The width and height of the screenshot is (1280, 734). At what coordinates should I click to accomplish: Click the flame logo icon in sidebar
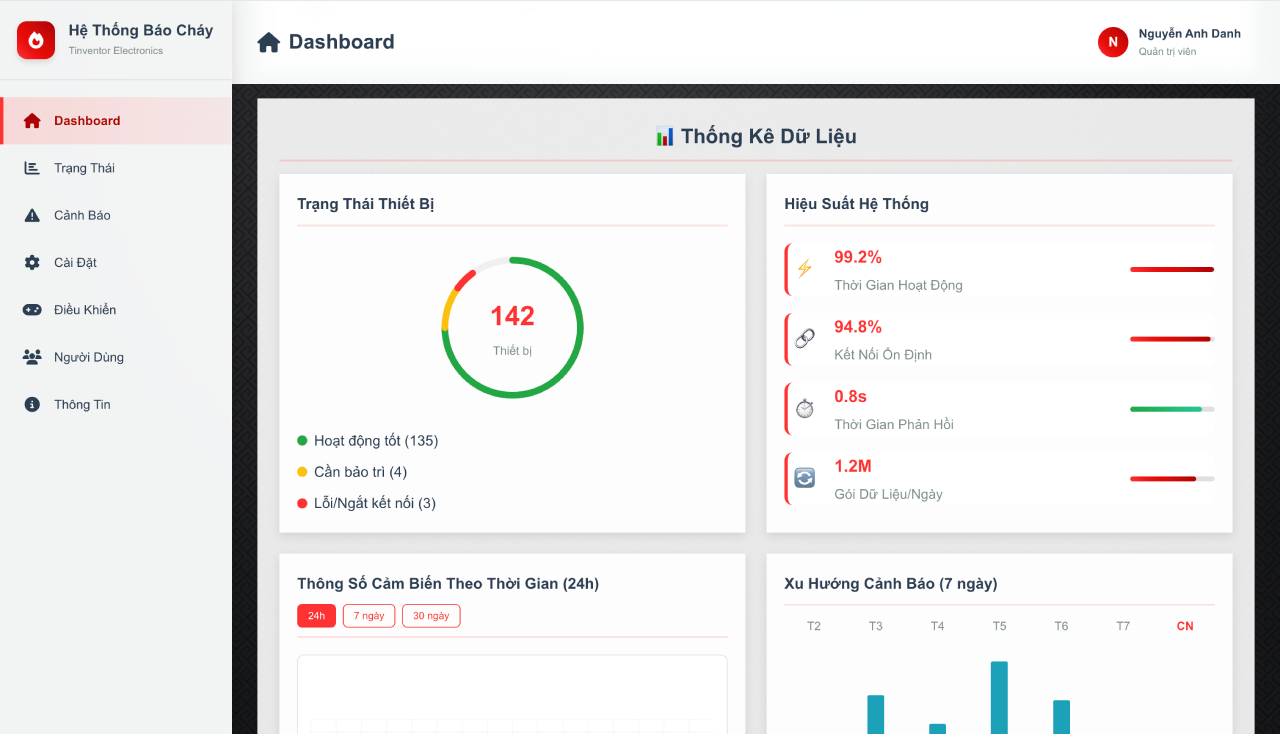36,40
